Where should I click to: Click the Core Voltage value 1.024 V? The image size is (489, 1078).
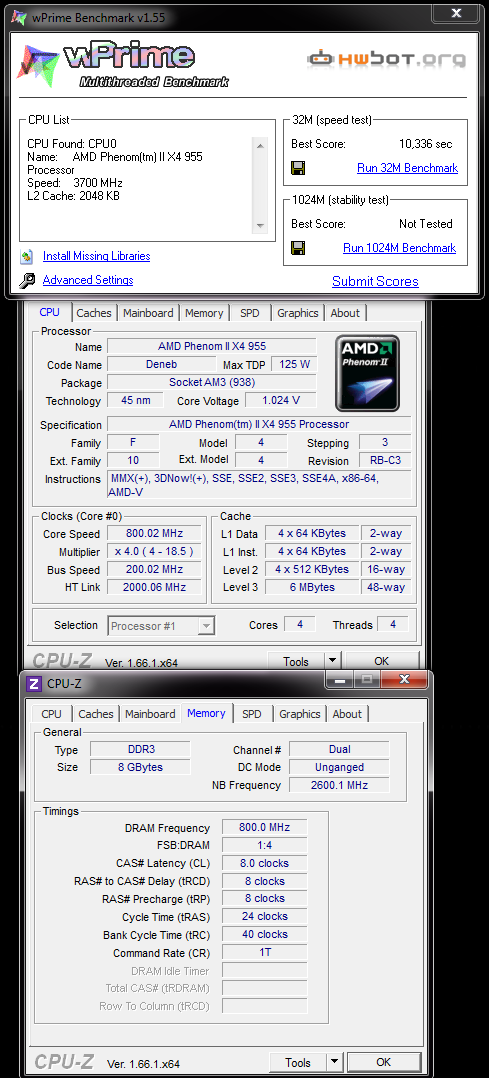pos(281,400)
